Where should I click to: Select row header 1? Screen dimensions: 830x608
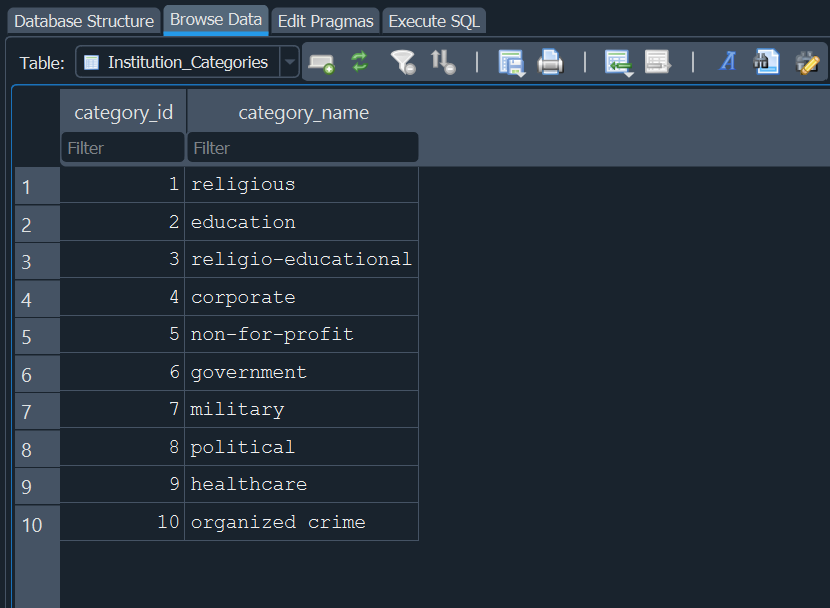coord(37,186)
